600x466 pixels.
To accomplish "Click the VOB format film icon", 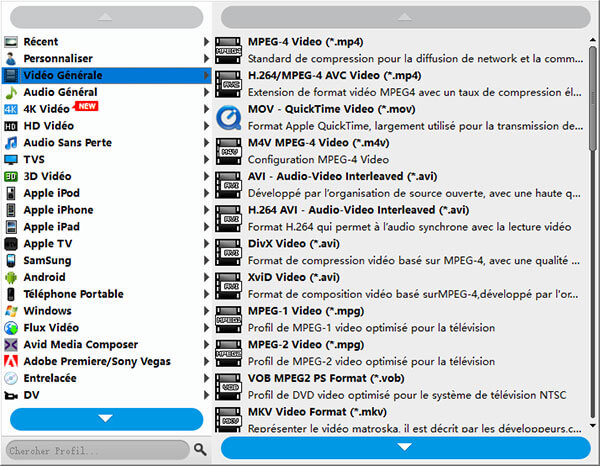I will click(x=228, y=387).
